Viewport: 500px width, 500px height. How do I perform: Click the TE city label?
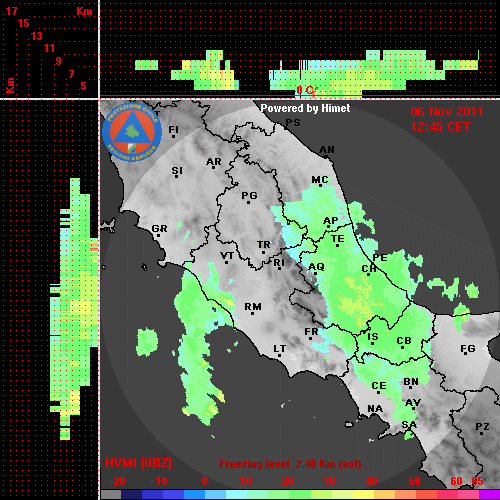coord(338,240)
